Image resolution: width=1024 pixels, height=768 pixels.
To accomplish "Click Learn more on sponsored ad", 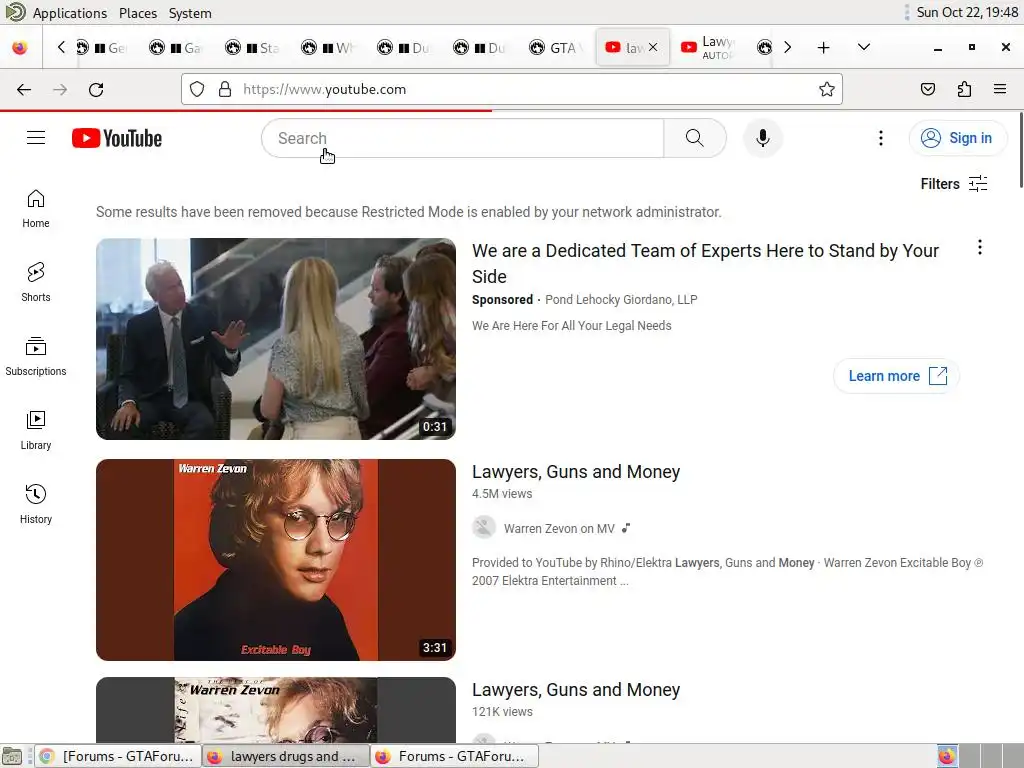I will (896, 376).
